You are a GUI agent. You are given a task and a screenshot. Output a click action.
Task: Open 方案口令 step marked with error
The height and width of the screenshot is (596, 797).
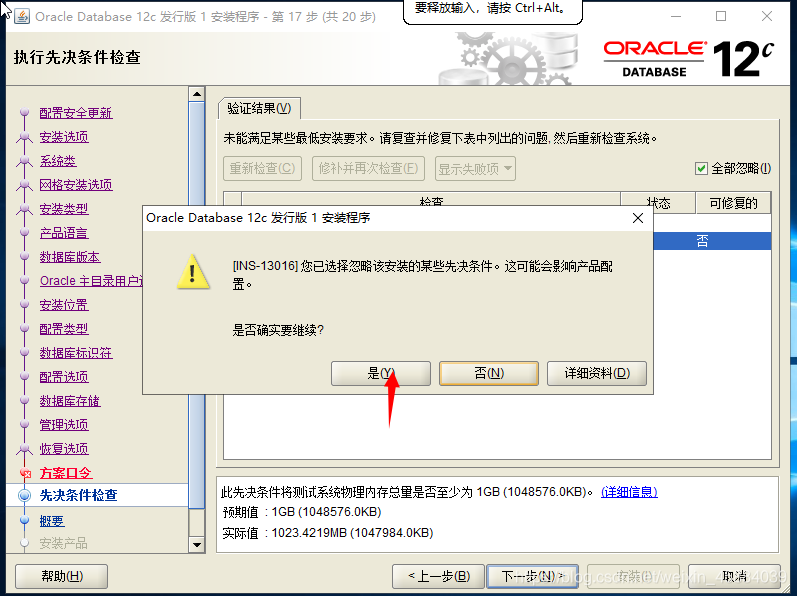[x=66, y=473]
